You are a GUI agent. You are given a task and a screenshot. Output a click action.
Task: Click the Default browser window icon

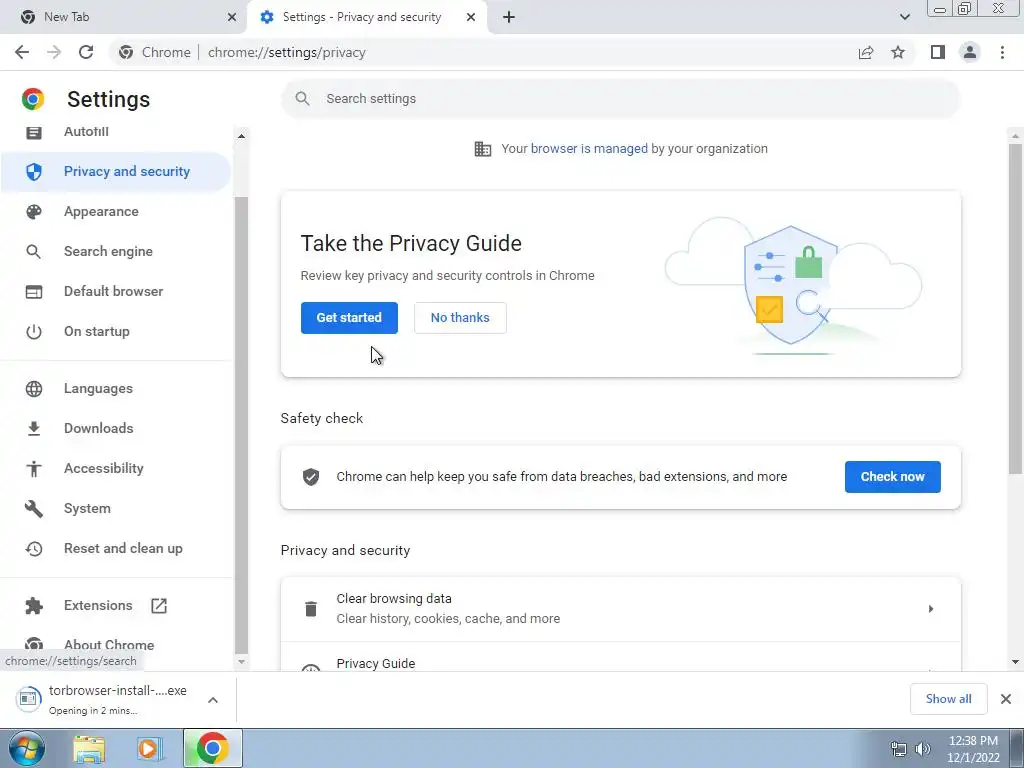33,291
